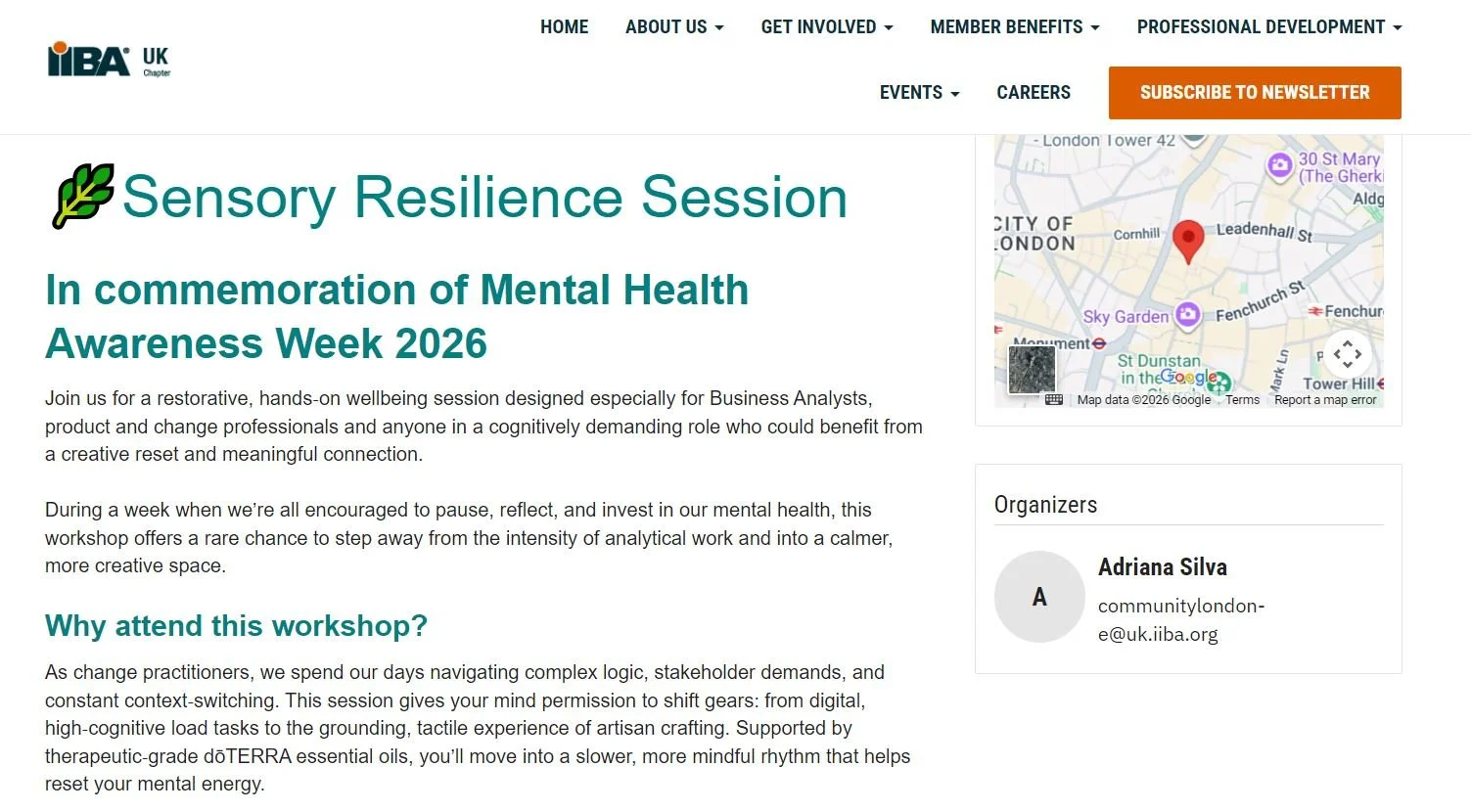Expand the Get Involved dropdown
Viewport: 1471px width, 812px height.
[827, 27]
